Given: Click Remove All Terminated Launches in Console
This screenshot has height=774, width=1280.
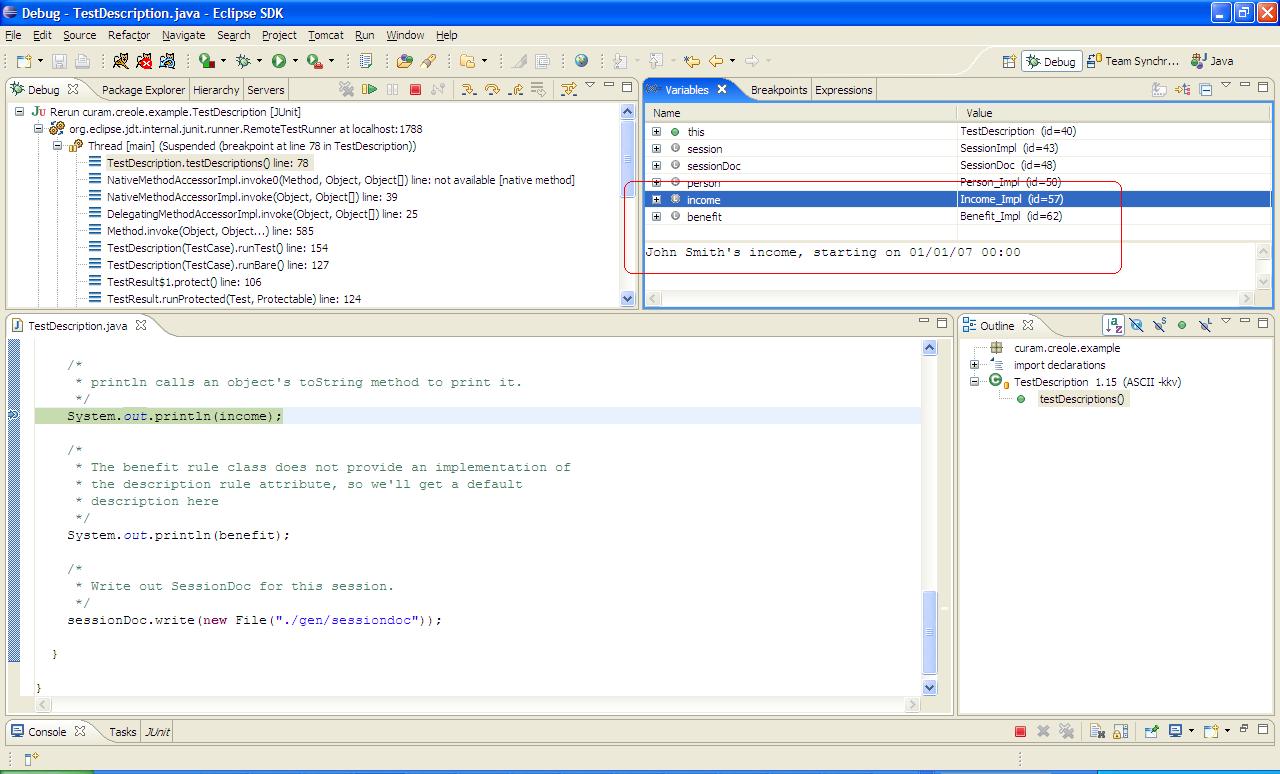Looking at the screenshot, I should point(1066,731).
